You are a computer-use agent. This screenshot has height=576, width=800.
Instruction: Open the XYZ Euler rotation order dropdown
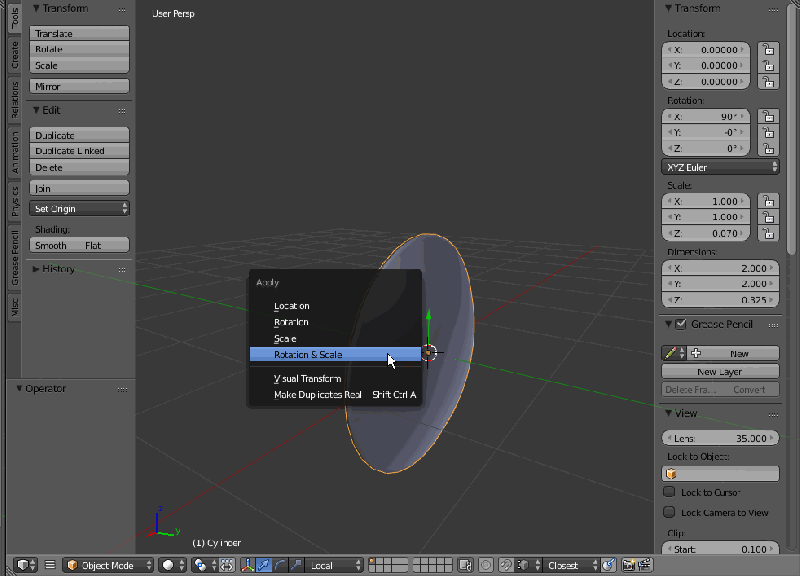[x=720, y=166]
